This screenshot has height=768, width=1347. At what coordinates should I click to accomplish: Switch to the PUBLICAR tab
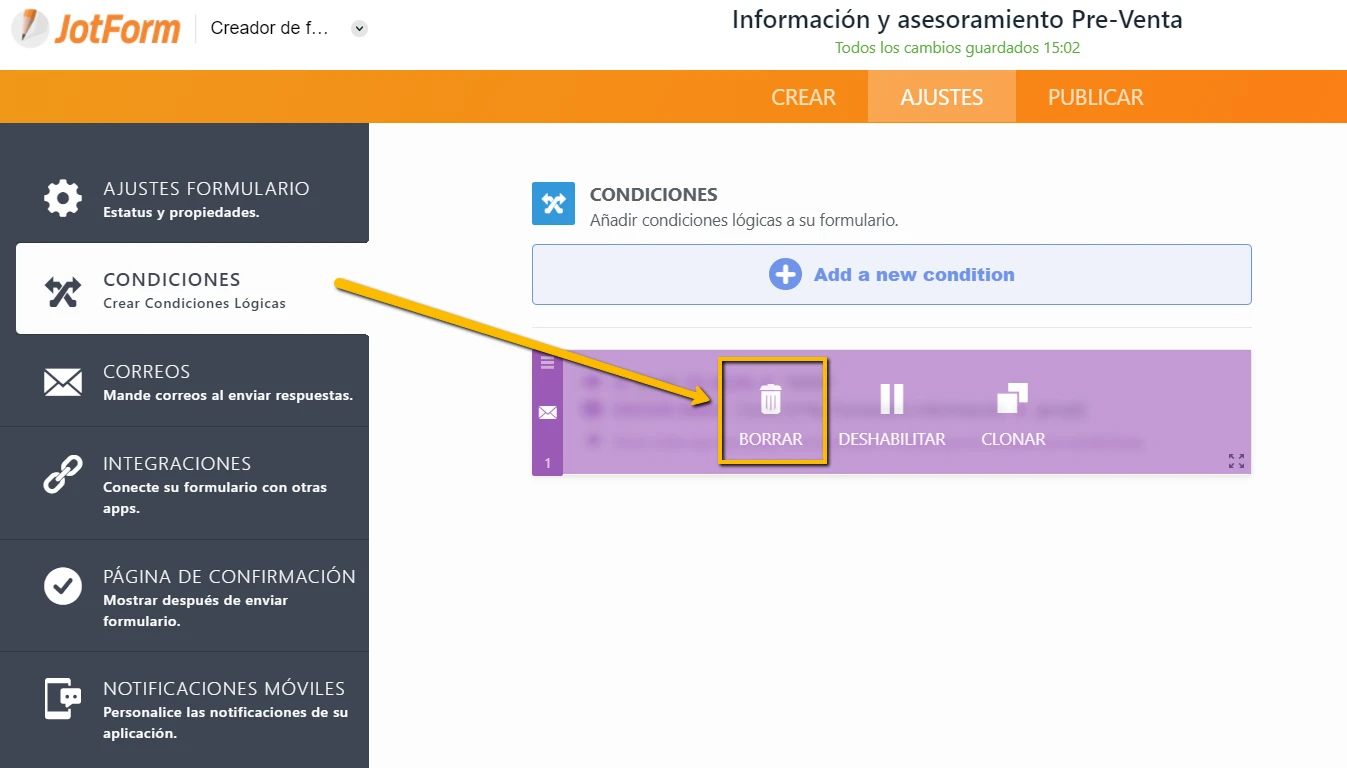1095,97
